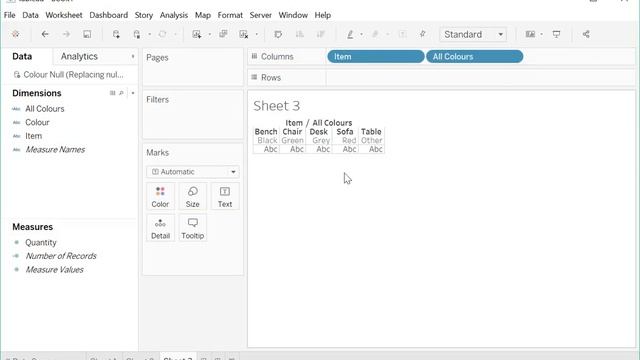
Task: Open the File menu
Action: click(x=9, y=15)
